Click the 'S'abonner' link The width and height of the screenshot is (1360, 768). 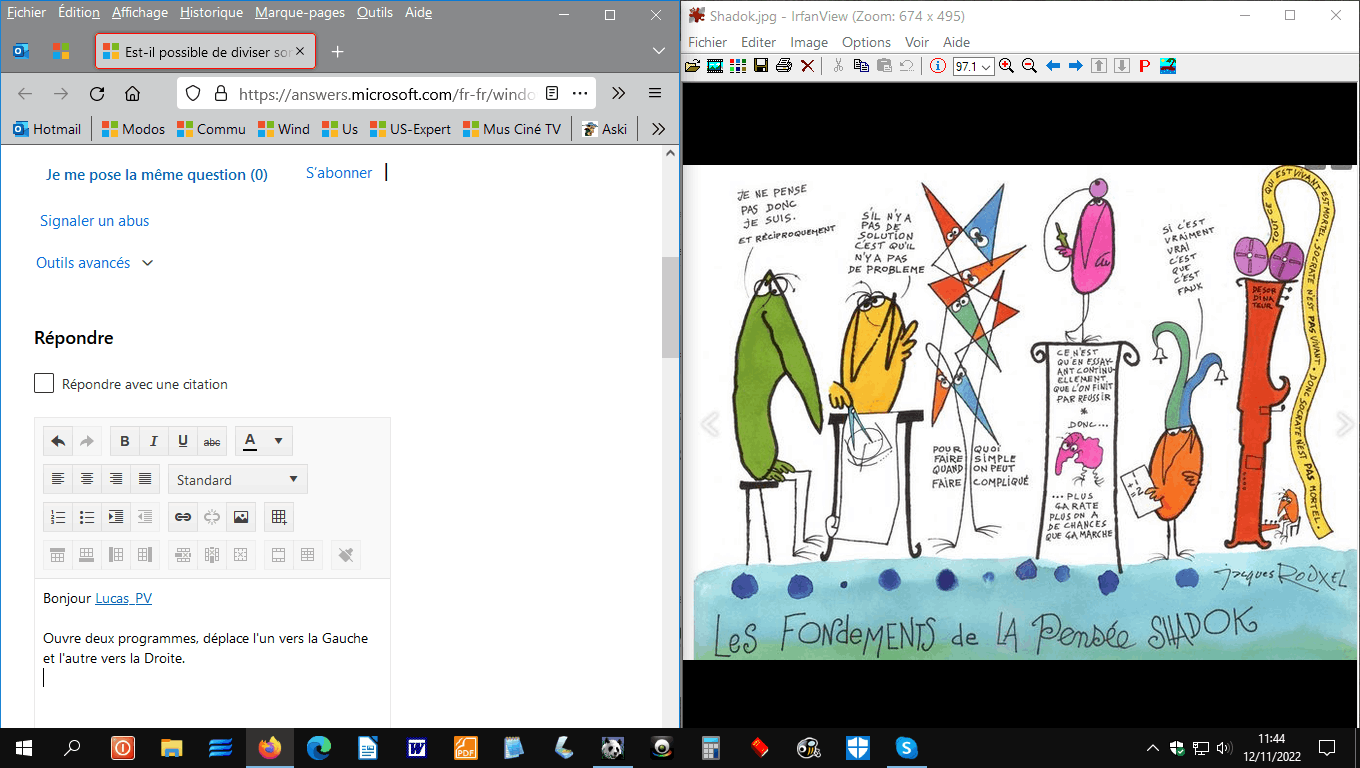339,173
